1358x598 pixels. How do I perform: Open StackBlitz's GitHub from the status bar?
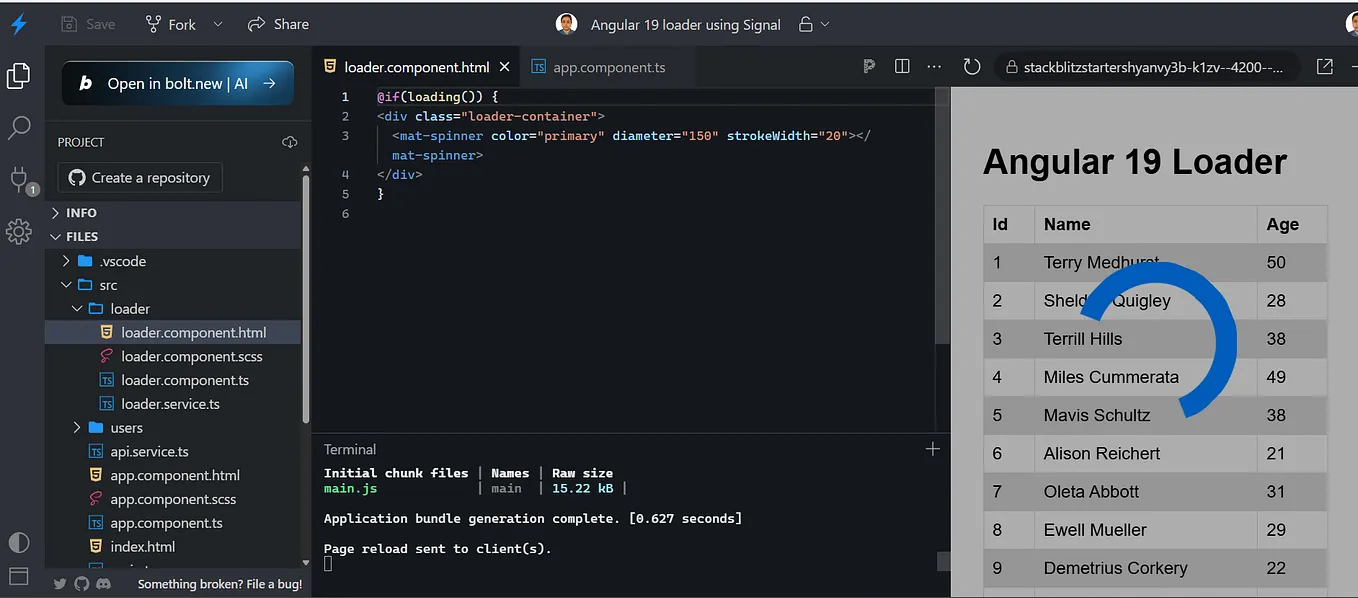click(x=81, y=583)
